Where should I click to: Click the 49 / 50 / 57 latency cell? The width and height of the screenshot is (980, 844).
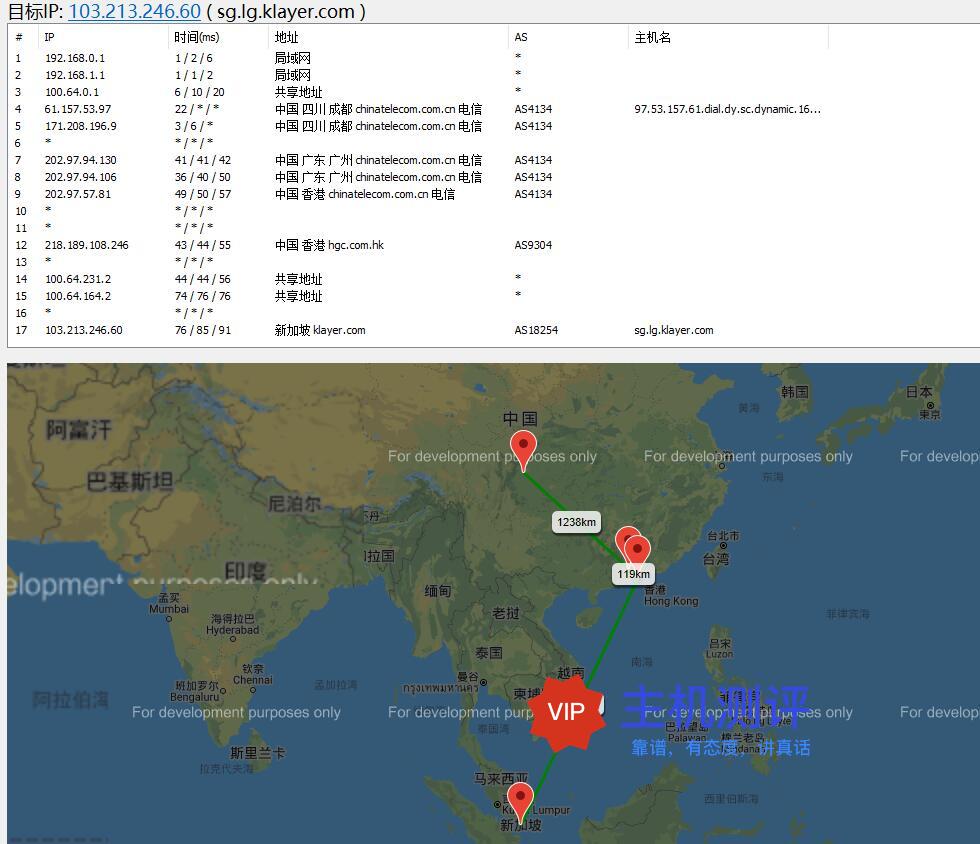click(x=202, y=194)
